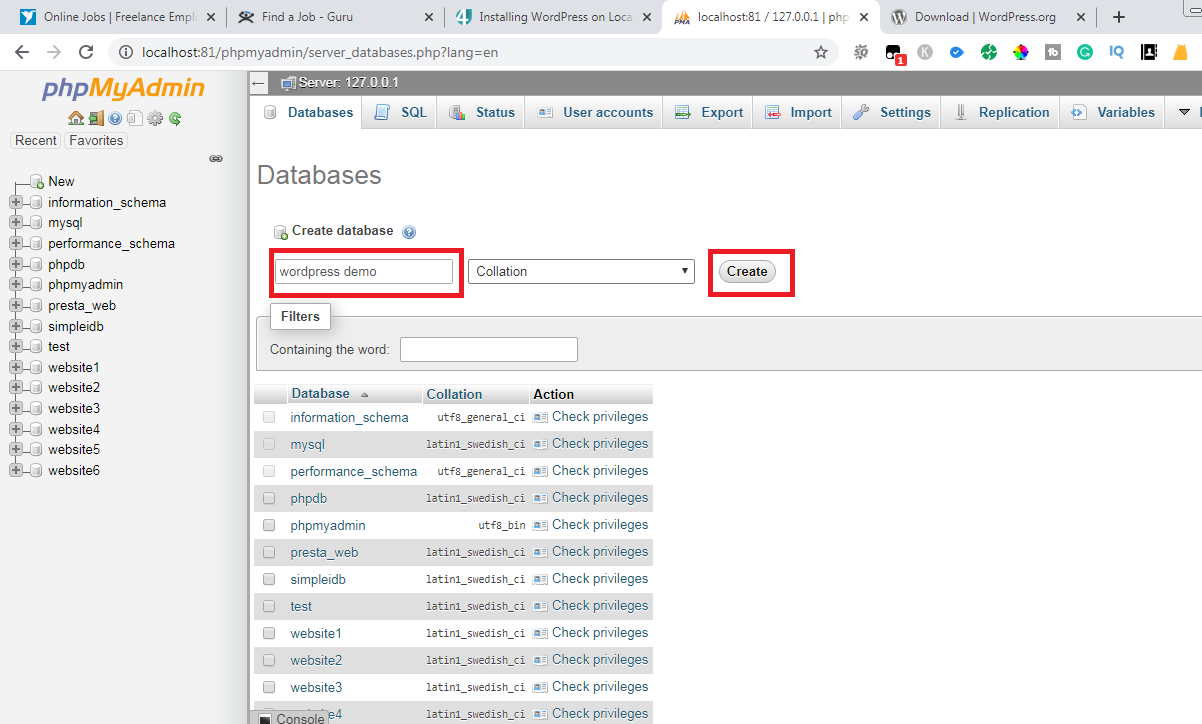1202x724 pixels.
Task: Open the Export tab
Action: click(x=709, y=112)
